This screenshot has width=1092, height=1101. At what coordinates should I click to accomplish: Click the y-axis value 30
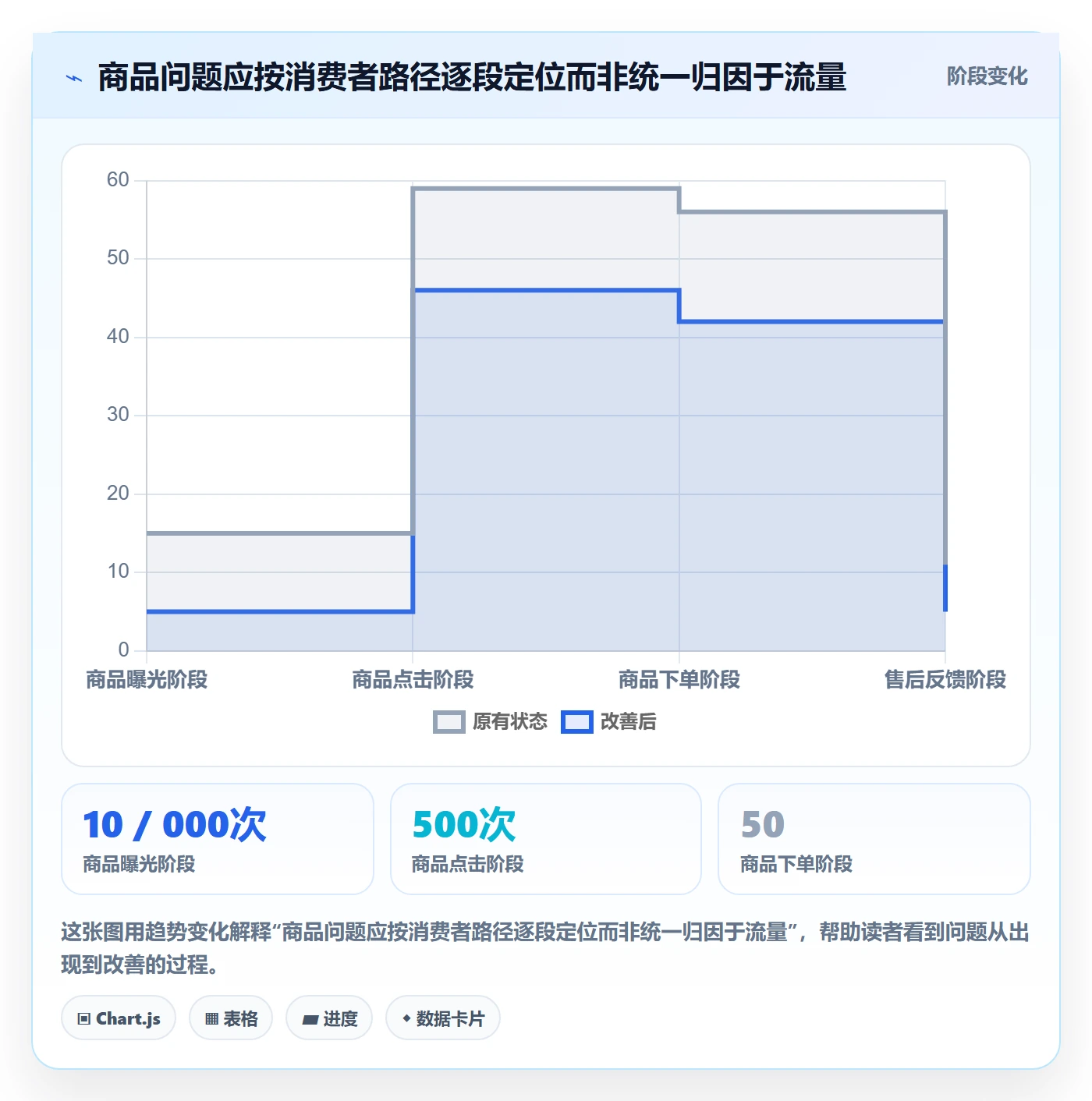pos(118,415)
